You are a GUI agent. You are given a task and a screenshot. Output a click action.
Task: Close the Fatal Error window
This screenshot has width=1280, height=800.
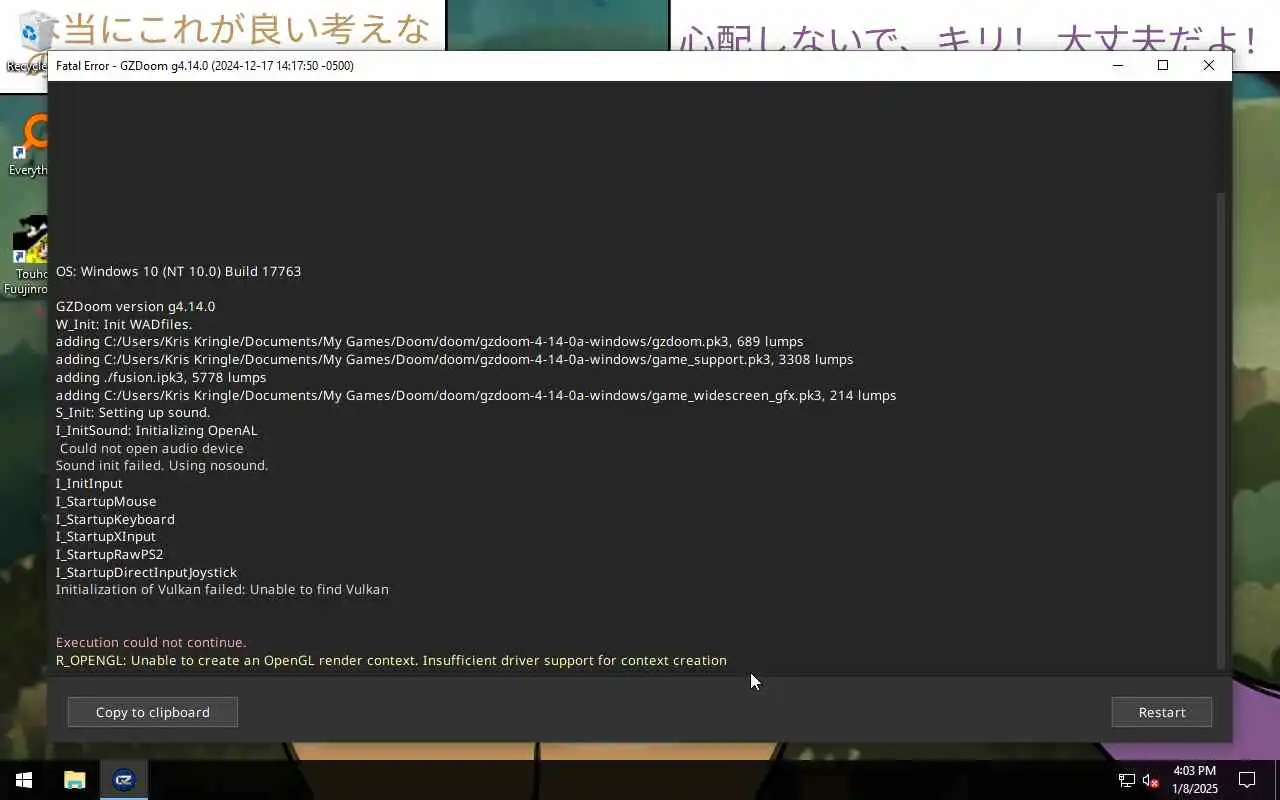[1209, 66]
